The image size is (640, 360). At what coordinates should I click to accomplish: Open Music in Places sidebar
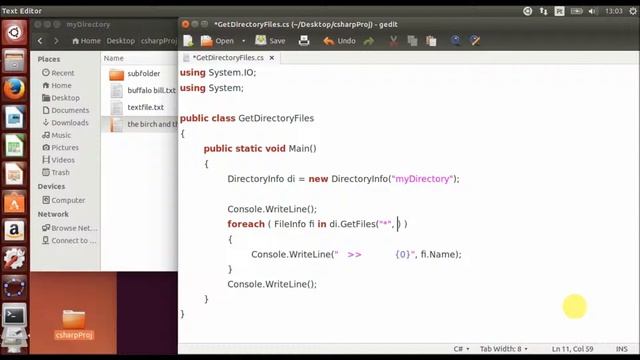(56, 135)
